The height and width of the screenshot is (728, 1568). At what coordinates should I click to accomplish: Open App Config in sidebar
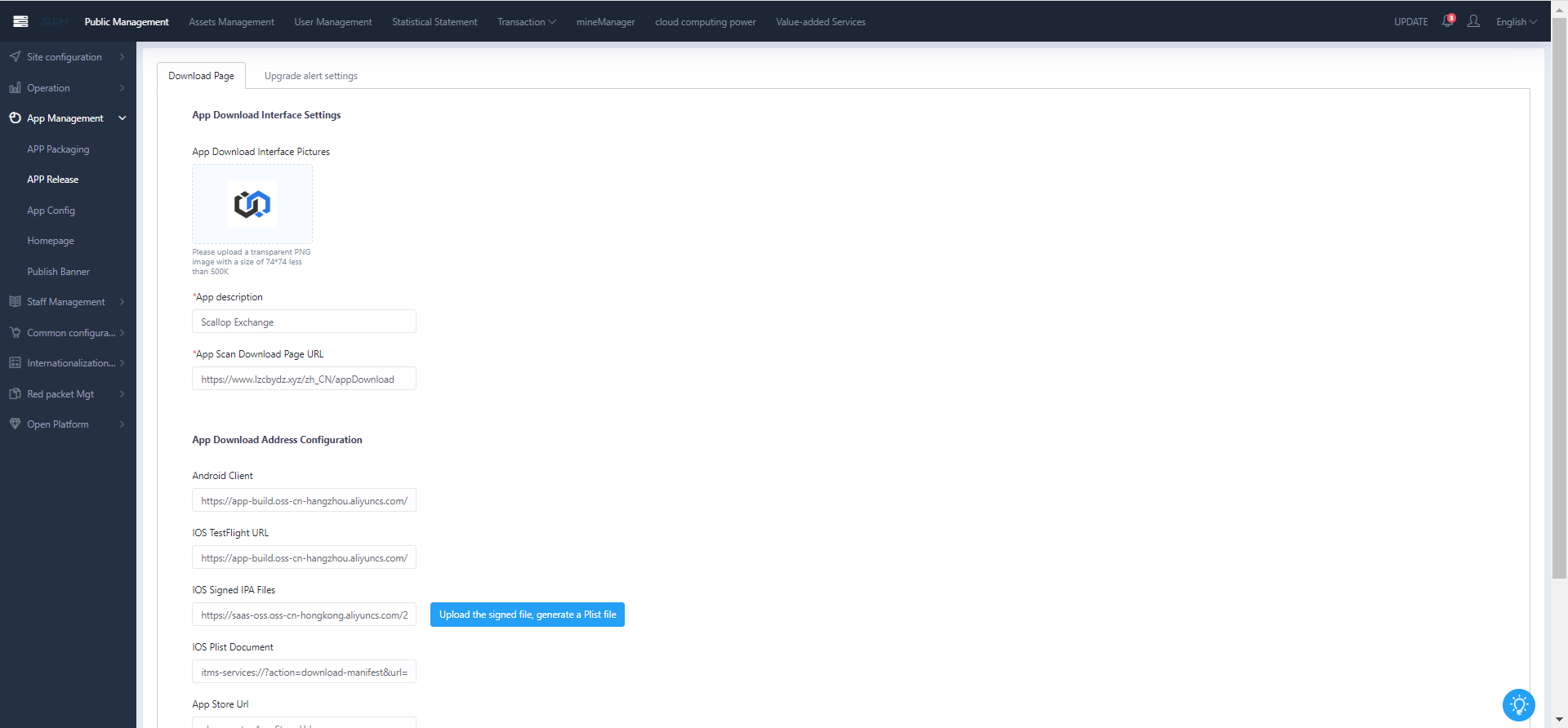tap(51, 211)
